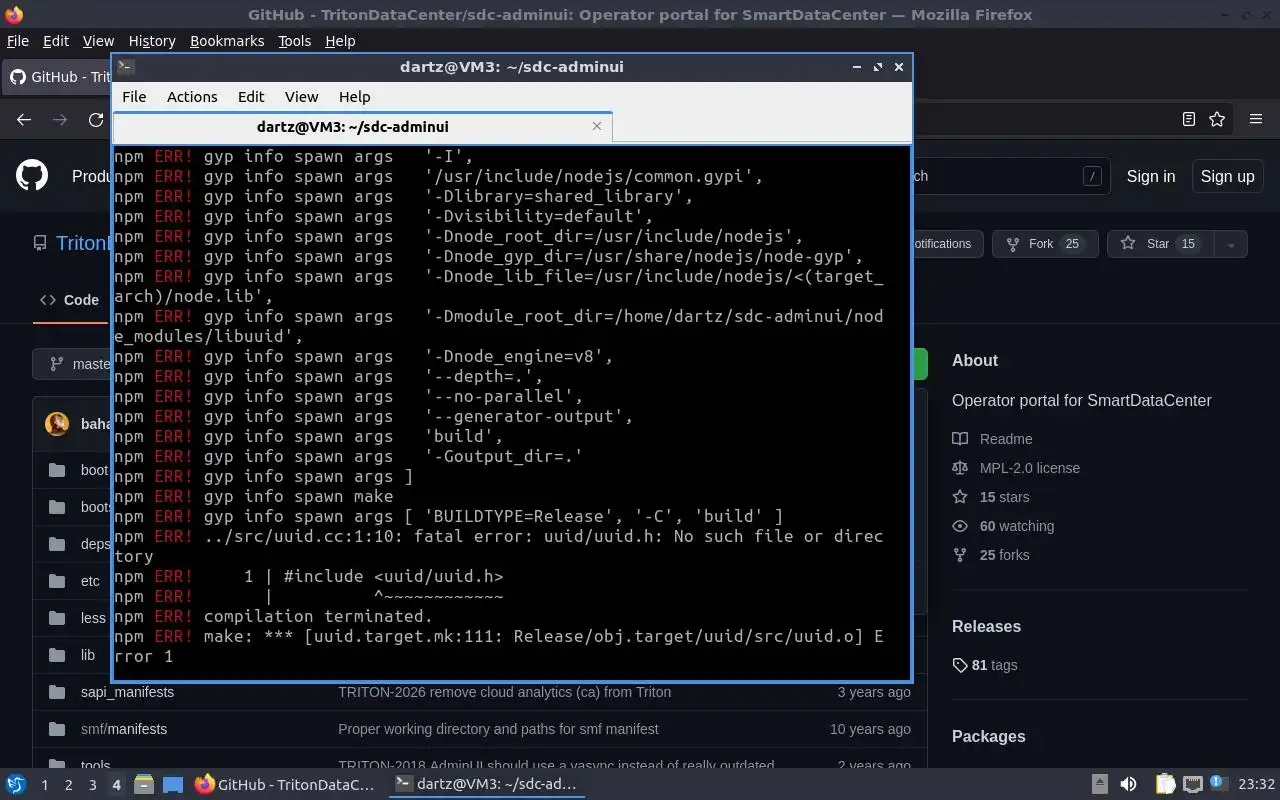Open Packages heading link
Image resolution: width=1280 pixels, height=800 pixels.
988,737
